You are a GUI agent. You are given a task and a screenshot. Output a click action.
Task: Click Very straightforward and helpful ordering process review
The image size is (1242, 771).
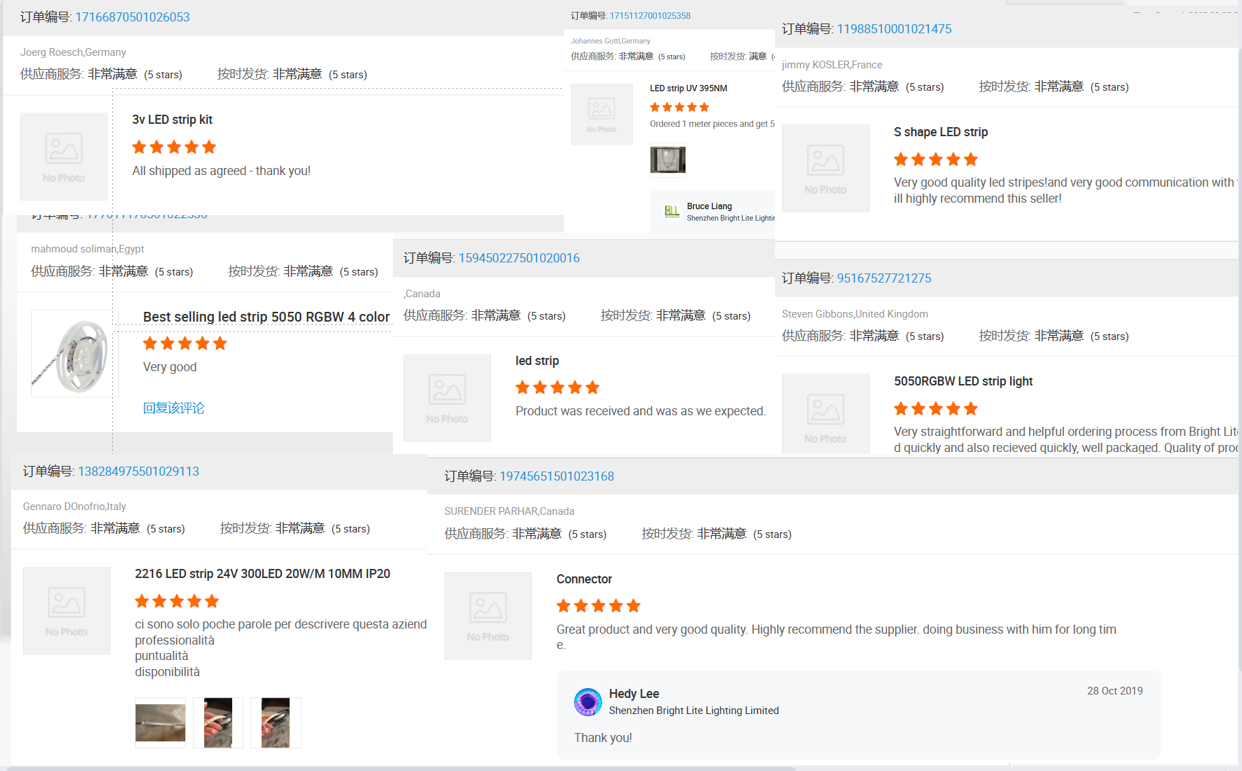pos(1066,440)
